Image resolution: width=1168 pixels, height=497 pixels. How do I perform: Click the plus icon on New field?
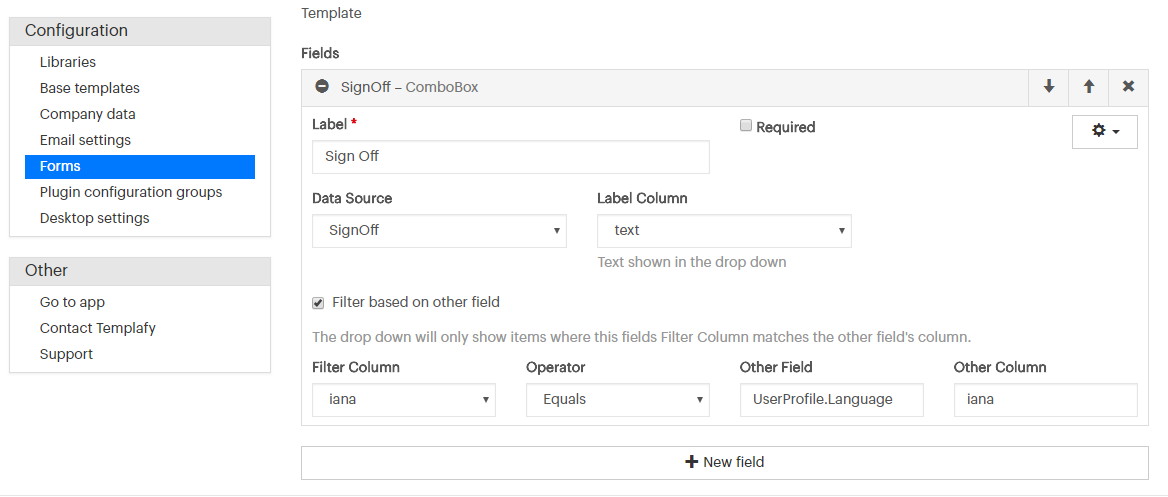pyautogui.click(x=691, y=462)
